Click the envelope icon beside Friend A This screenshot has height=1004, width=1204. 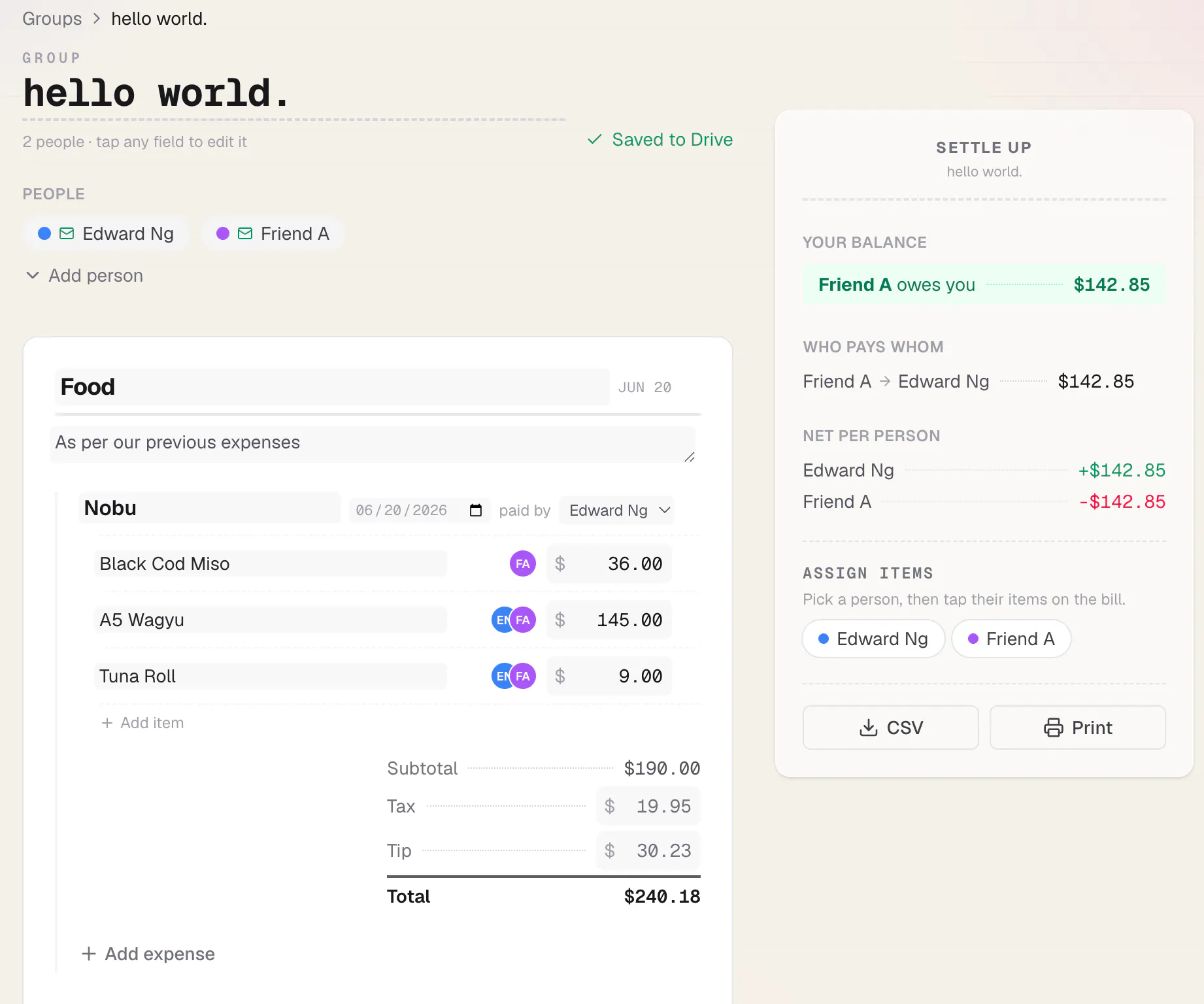[245, 233]
